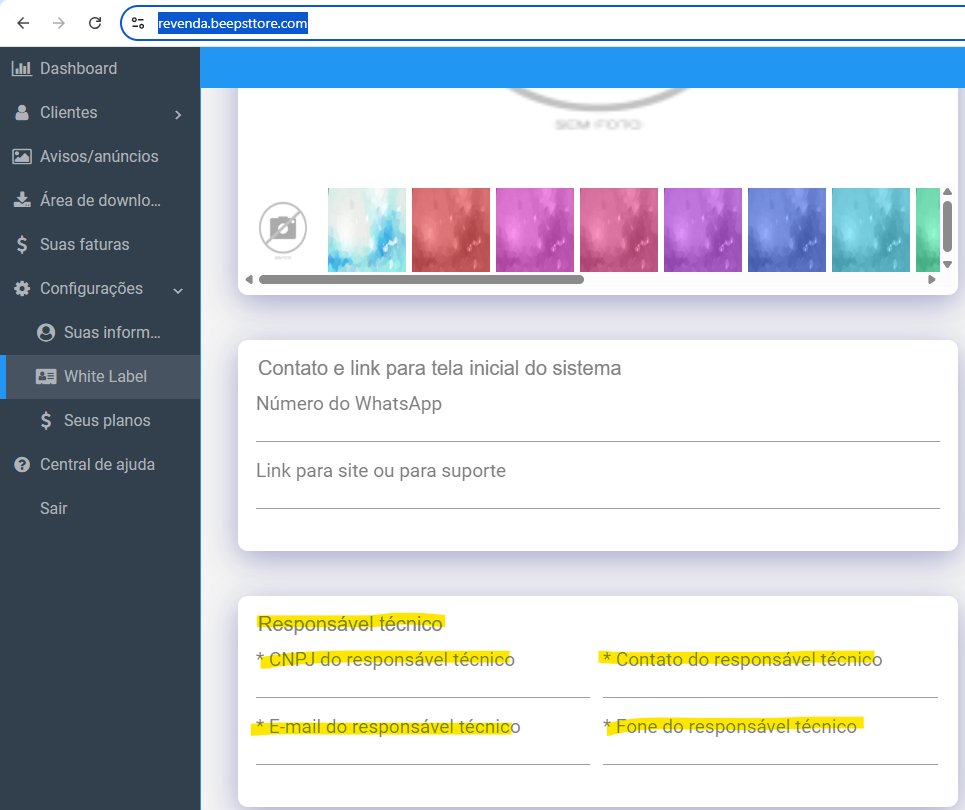Screen dimensions: 965x810
Task: Select the Seus planos submenu item
Action: (100, 420)
